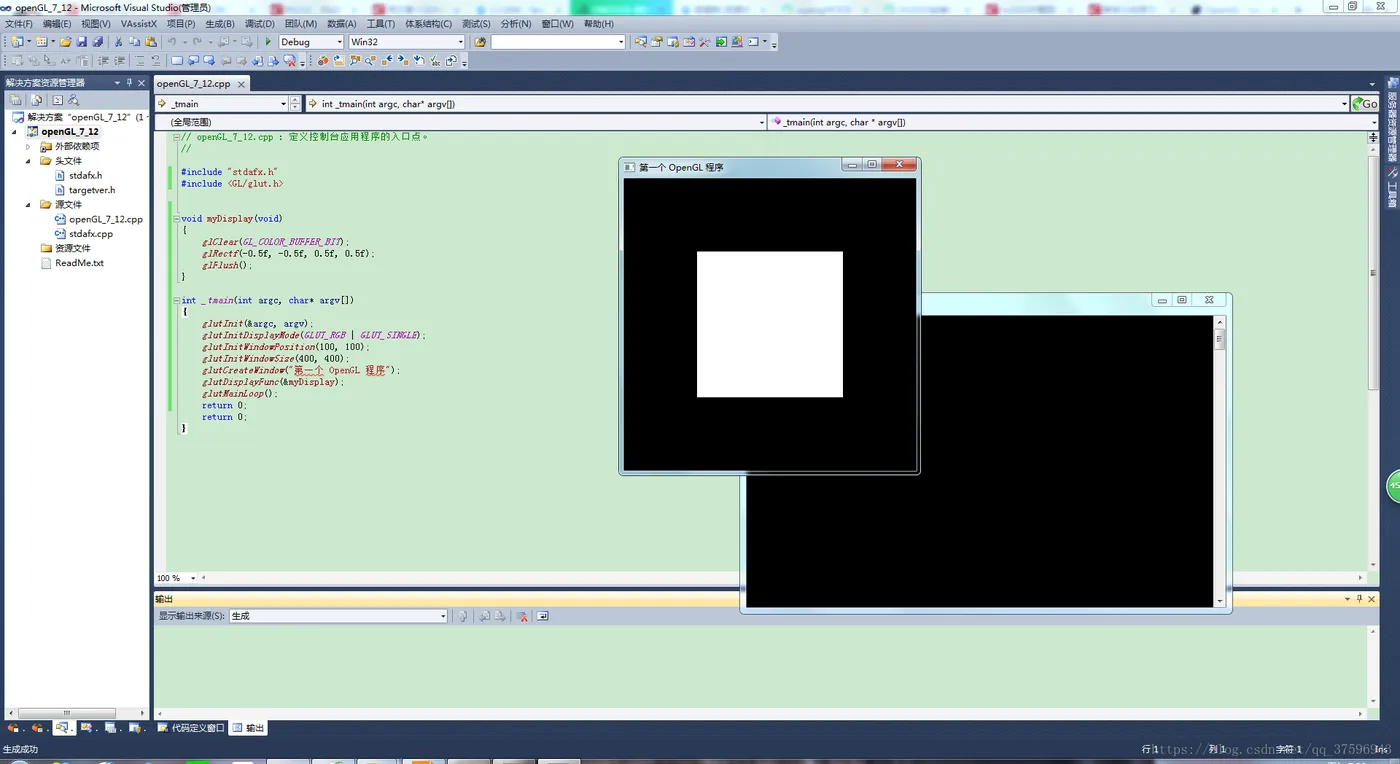
Task: Click the Paste clipboard icon
Action: pos(151,42)
